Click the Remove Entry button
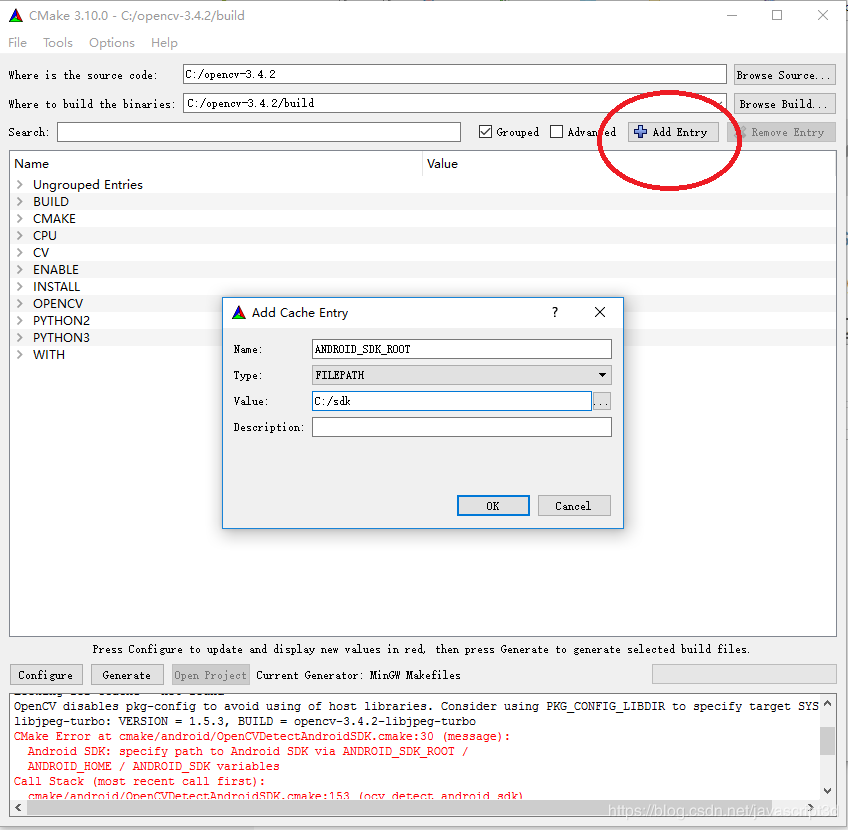848x830 pixels. coord(781,132)
